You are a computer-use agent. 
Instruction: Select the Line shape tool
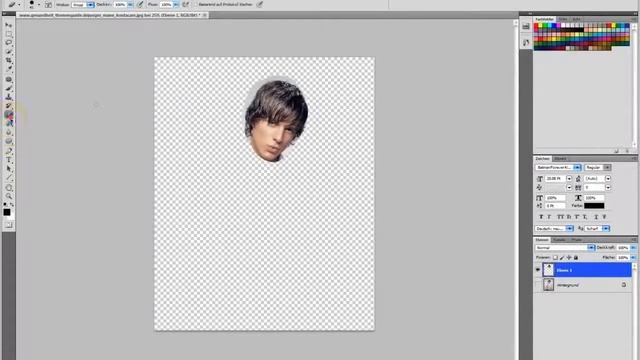point(9,178)
